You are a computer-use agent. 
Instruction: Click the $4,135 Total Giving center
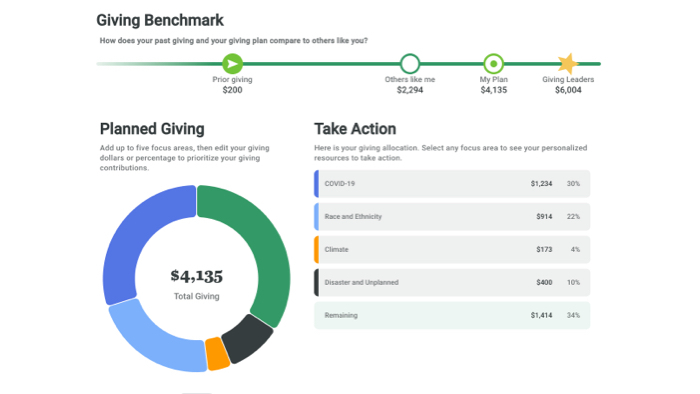(196, 283)
